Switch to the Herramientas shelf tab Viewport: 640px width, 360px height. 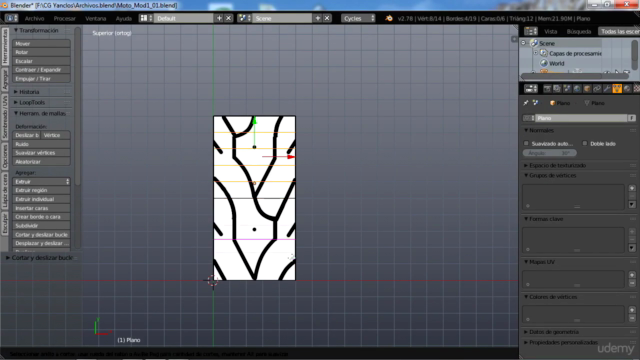click(x=5, y=46)
